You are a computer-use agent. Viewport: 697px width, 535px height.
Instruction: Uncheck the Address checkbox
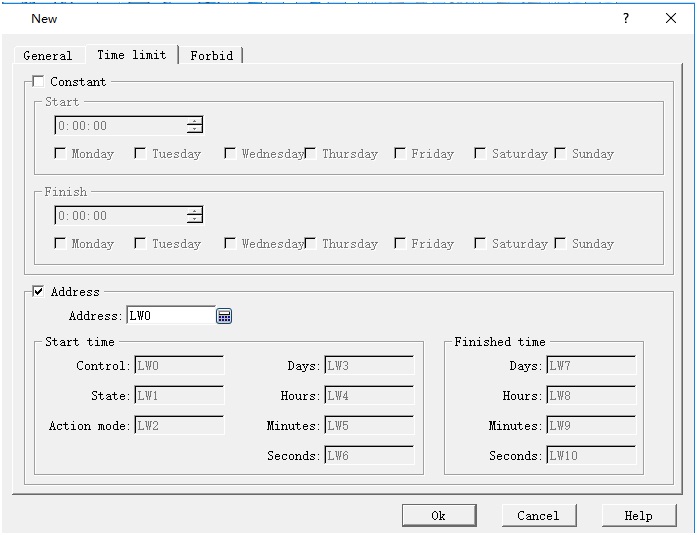click(x=39, y=292)
